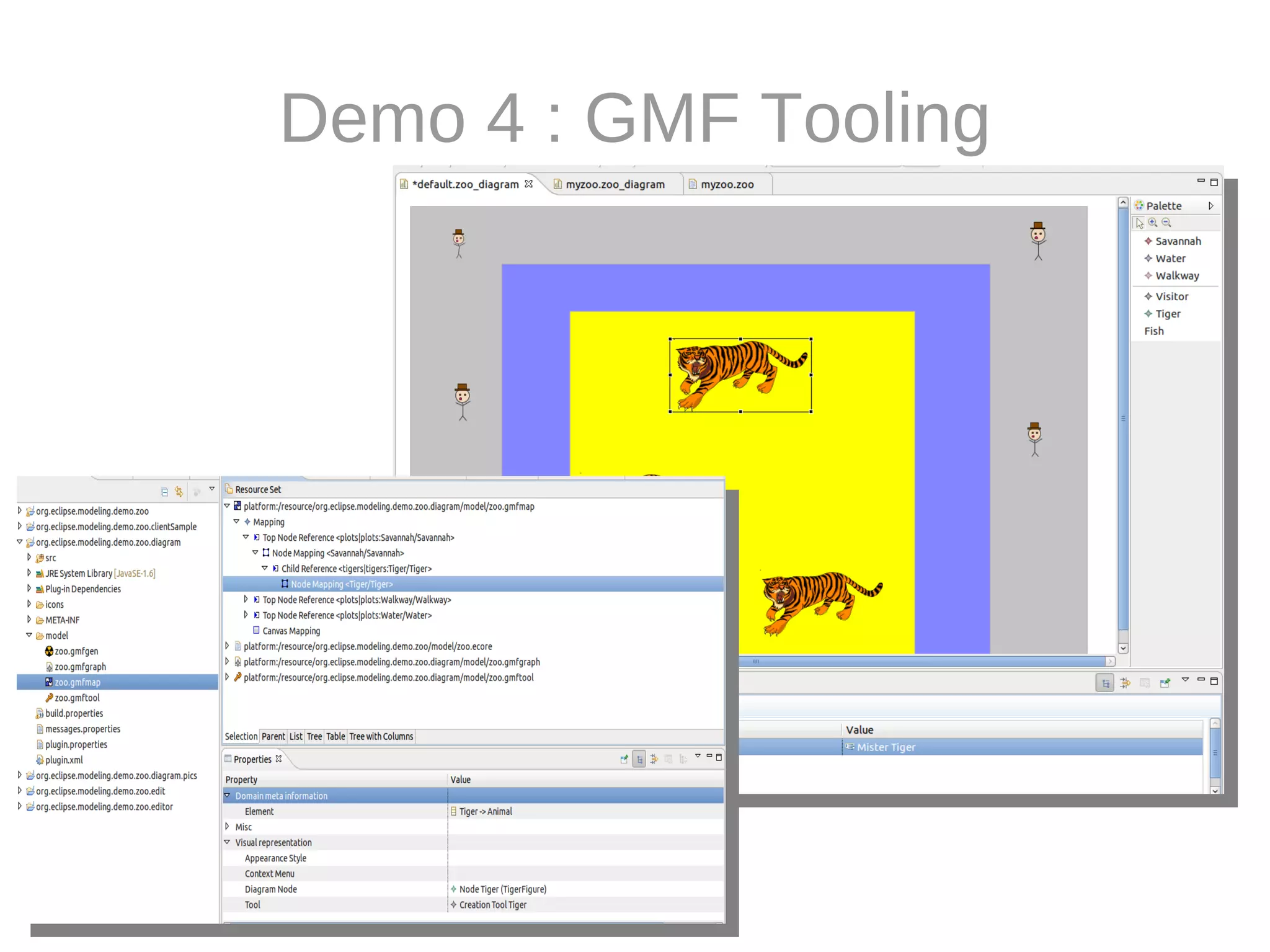The width and height of the screenshot is (1270, 952).
Task: Open plugin.xml file
Action: 60,760
